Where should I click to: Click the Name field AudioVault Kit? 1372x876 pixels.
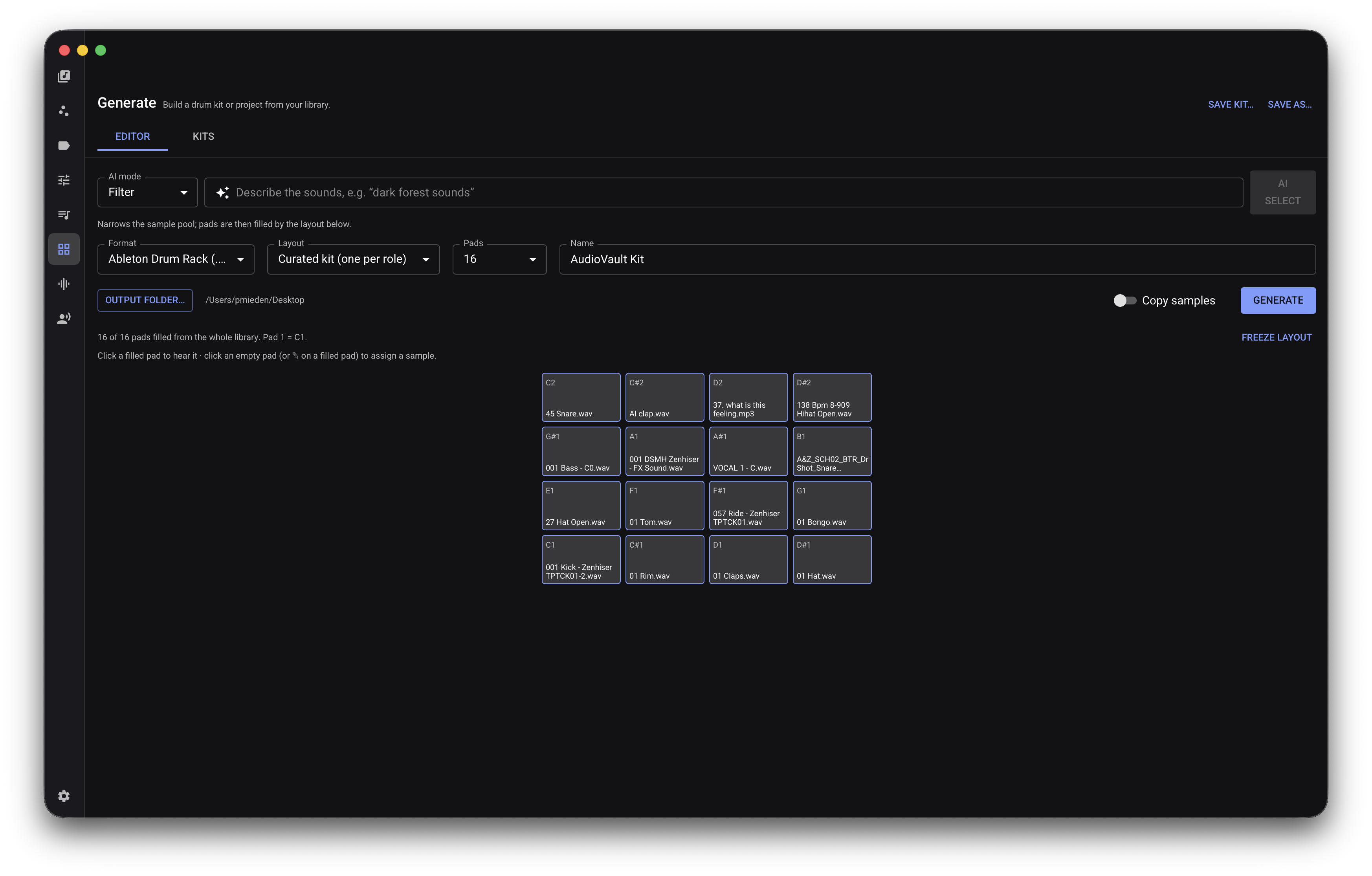click(937, 259)
